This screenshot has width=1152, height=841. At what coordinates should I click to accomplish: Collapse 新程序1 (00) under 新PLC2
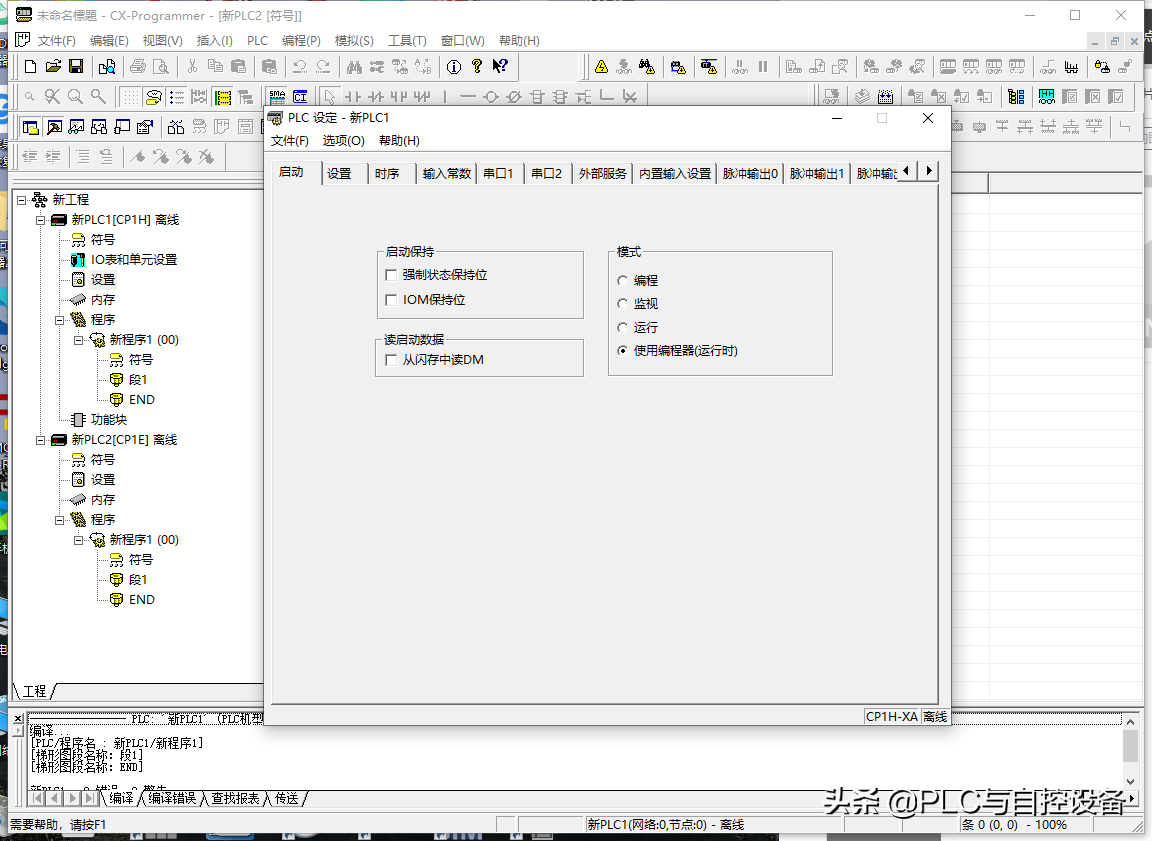(79, 540)
